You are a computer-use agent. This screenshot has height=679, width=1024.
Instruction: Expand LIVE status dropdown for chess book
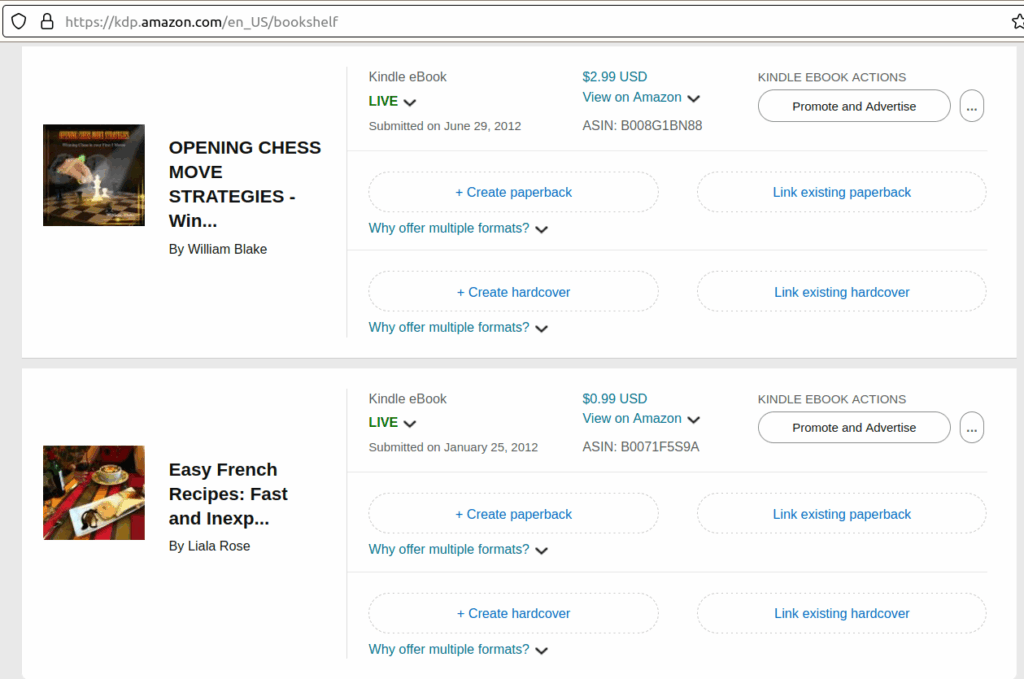[392, 102]
